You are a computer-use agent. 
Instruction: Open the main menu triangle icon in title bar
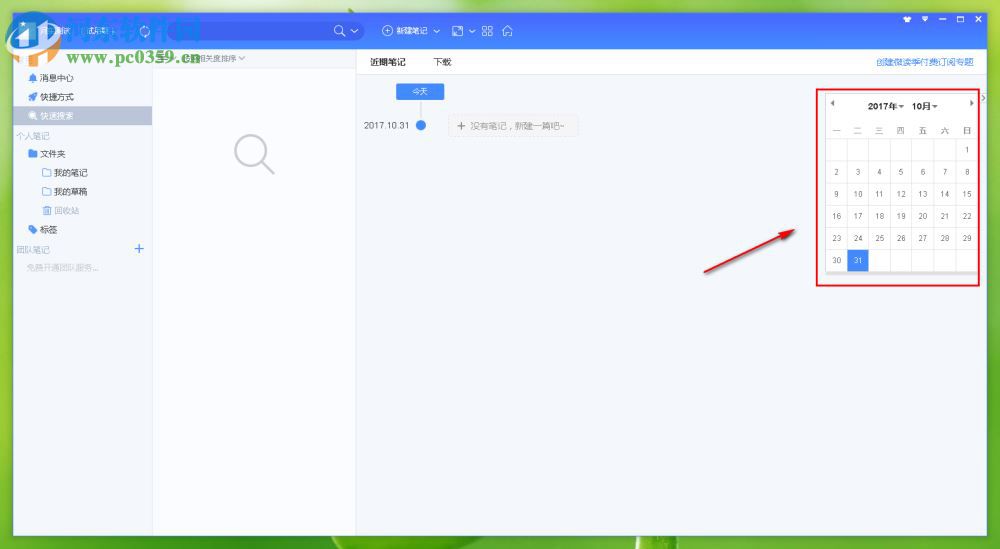[x=925, y=19]
